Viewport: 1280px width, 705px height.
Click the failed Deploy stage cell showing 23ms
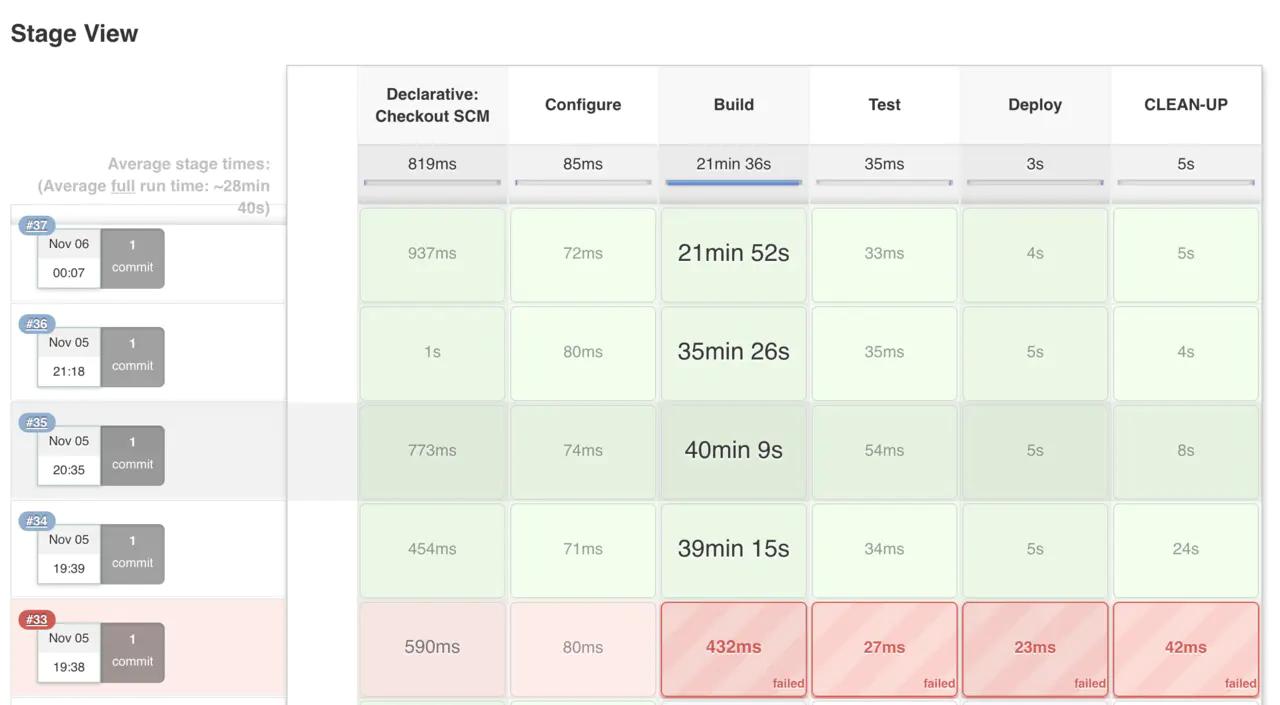[x=1034, y=648]
